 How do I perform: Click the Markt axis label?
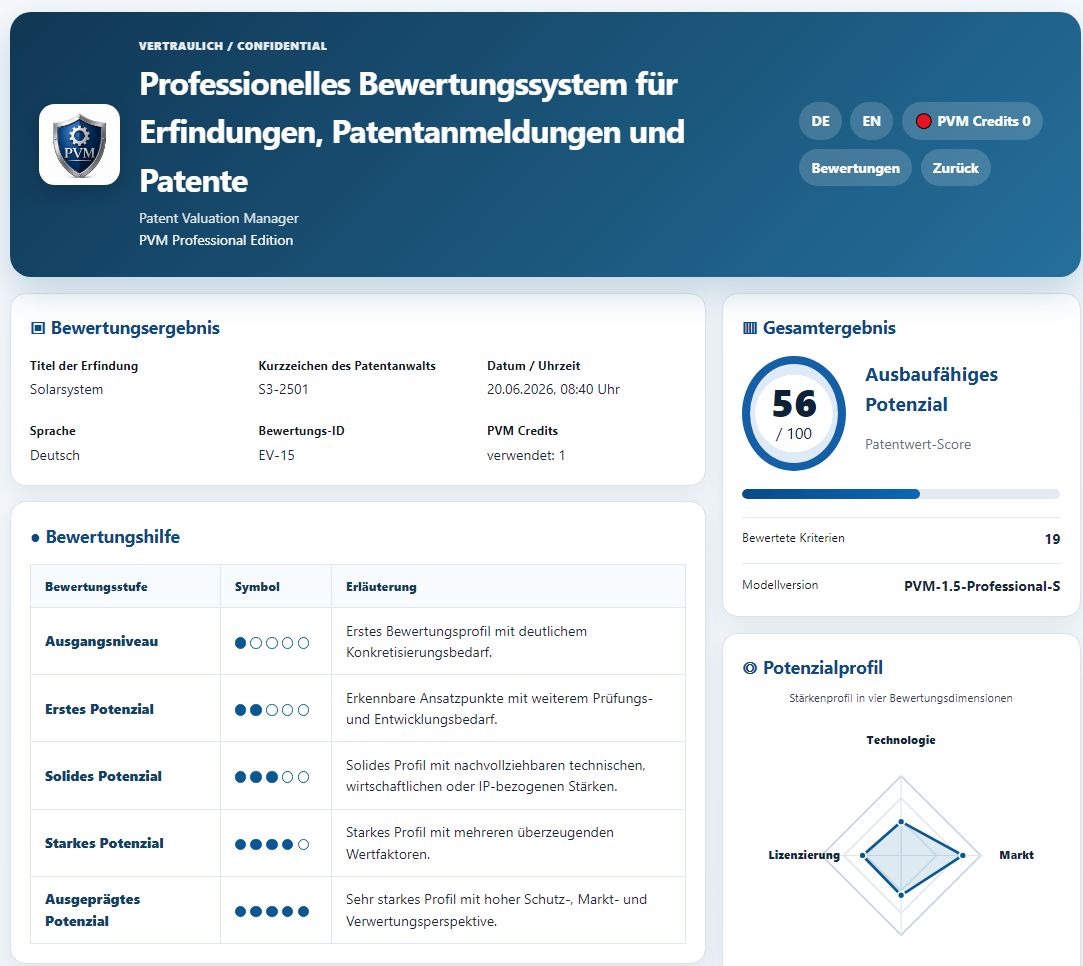coord(1016,855)
